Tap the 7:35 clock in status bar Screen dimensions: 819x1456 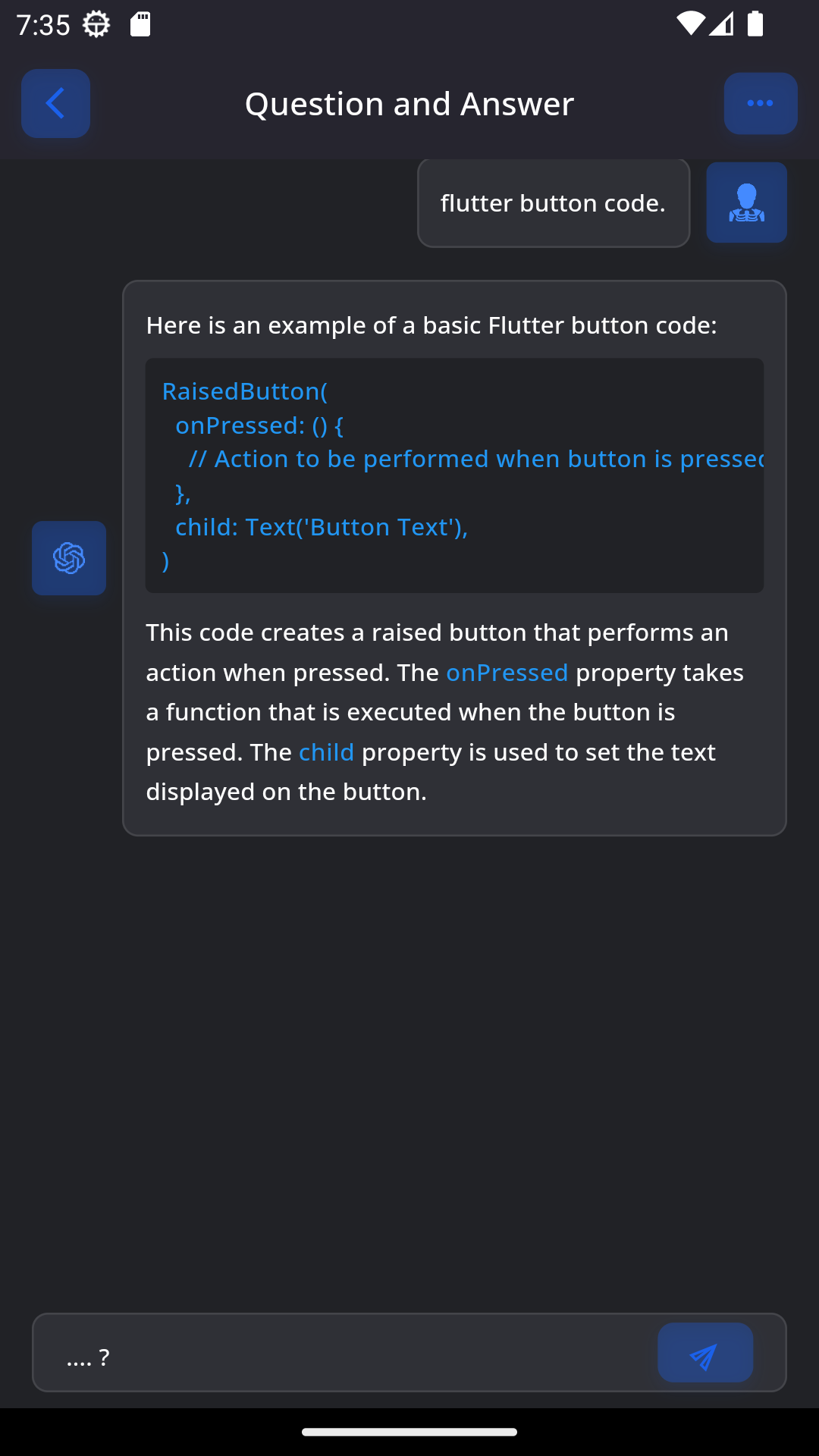click(43, 25)
